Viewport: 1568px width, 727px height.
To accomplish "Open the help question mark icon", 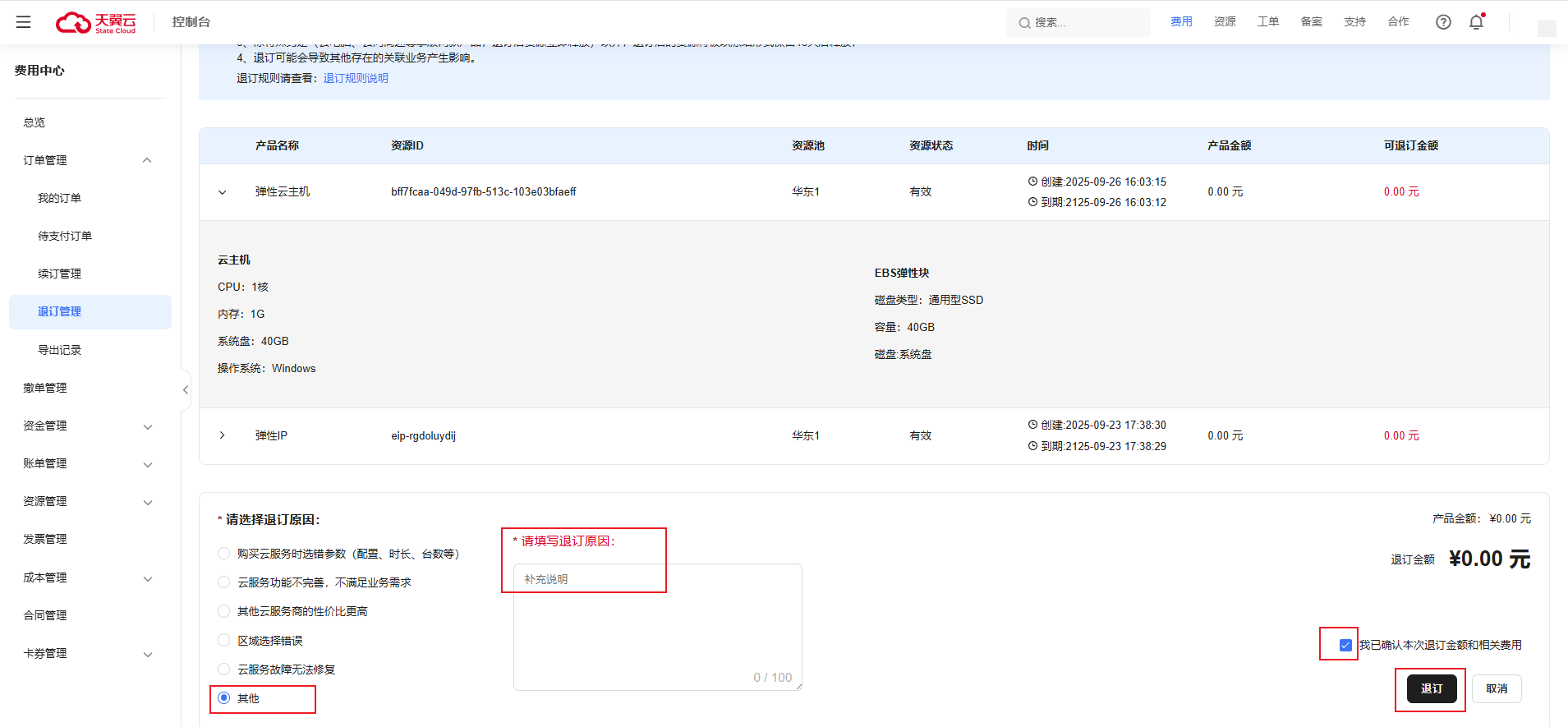I will pyautogui.click(x=1443, y=22).
